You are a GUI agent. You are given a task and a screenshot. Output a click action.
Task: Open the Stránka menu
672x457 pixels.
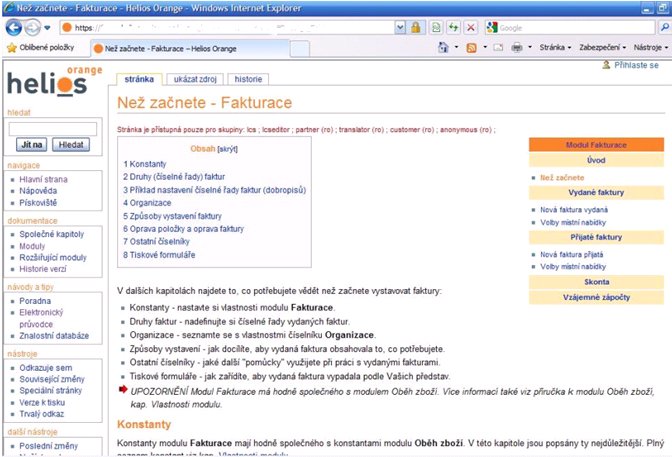pos(555,47)
